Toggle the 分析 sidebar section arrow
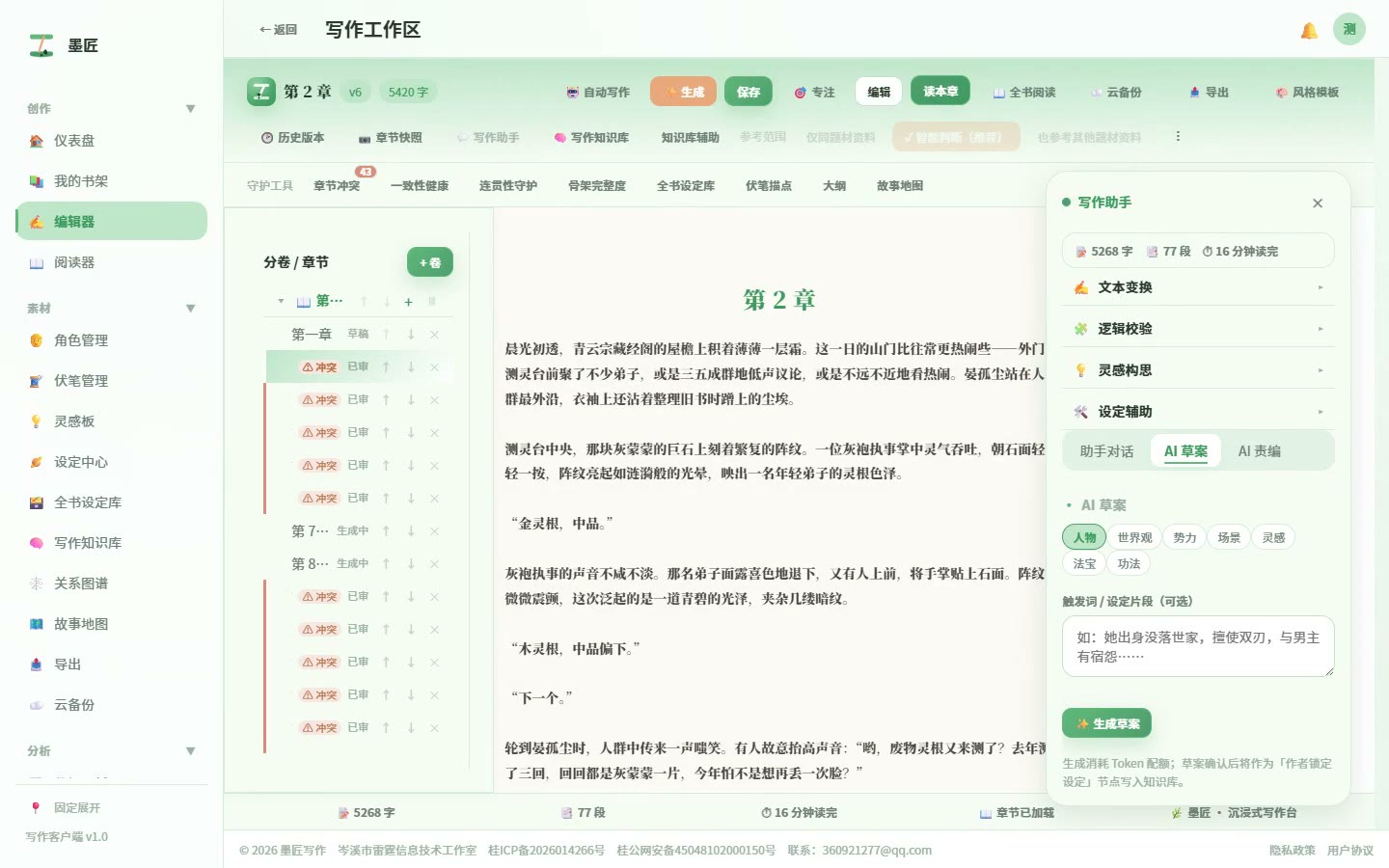The image size is (1389, 868). [x=191, y=751]
